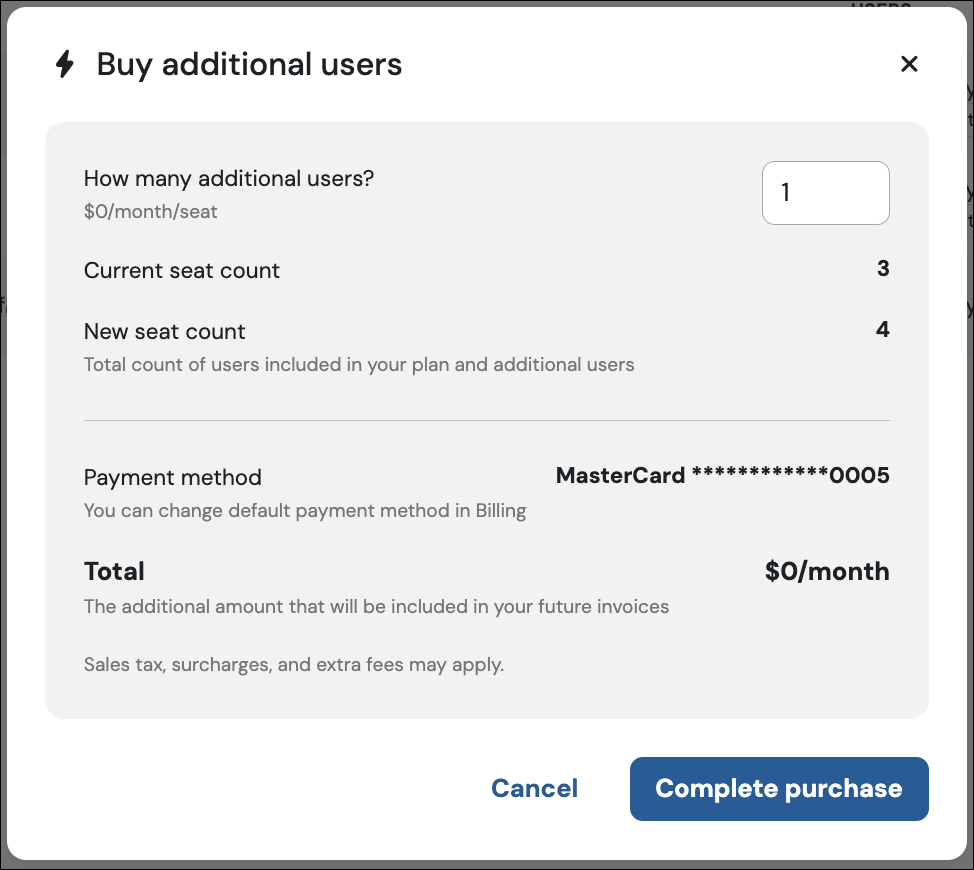The height and width of the screenshot is (870, 974).
Task: Click the MasterCard masked card number
Action: (x=722, y=476)
